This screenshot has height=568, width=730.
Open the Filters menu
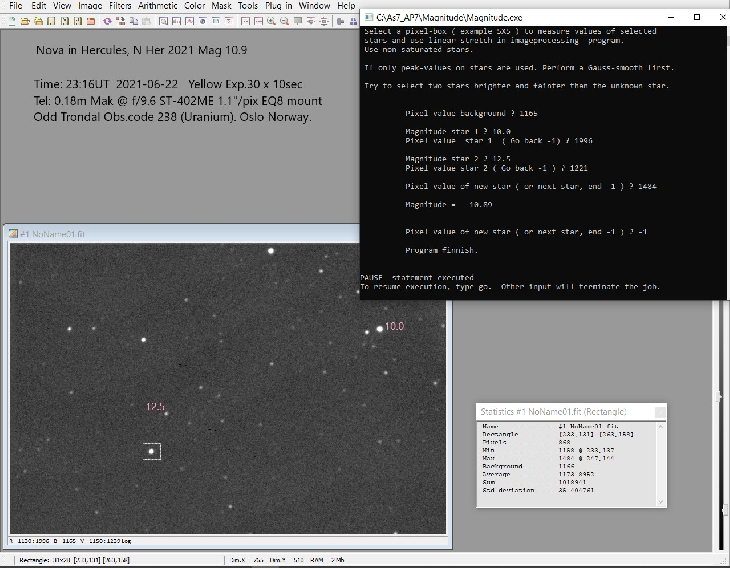(119, 6)
